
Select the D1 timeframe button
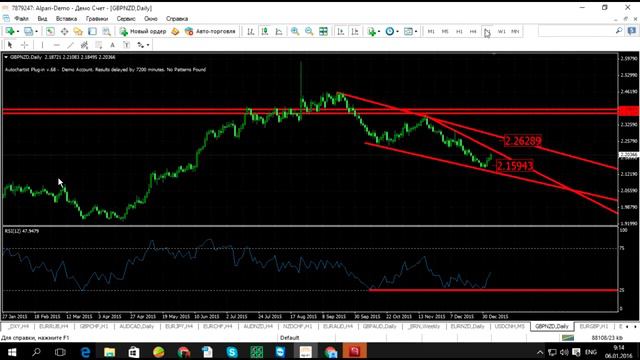pyautogui.click(x=487, y=31)
